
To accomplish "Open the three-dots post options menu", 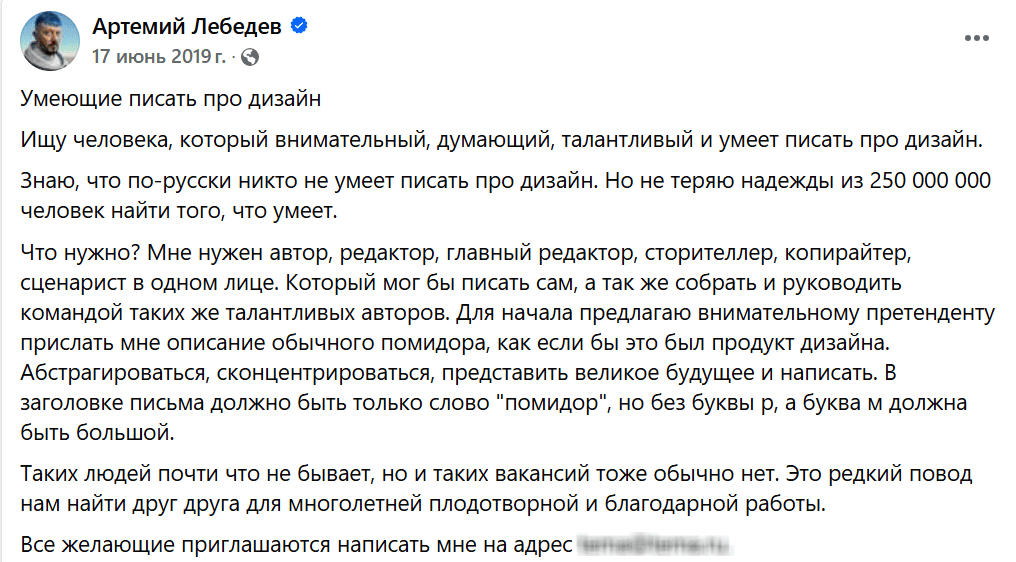I will click(x=976, y=38).
